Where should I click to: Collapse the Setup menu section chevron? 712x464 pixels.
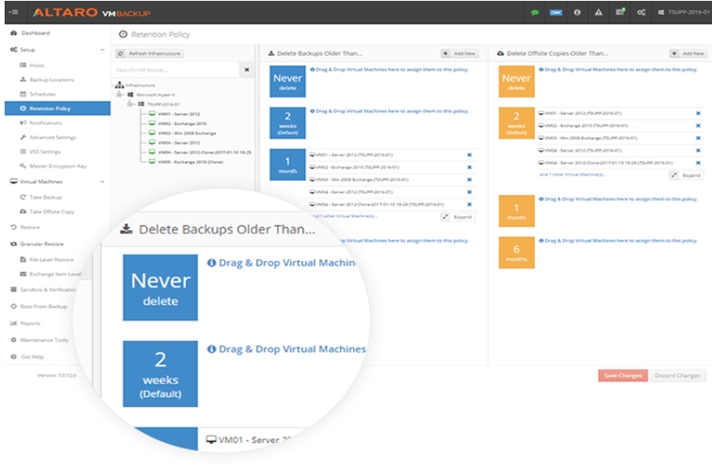(x=102, y=50)
